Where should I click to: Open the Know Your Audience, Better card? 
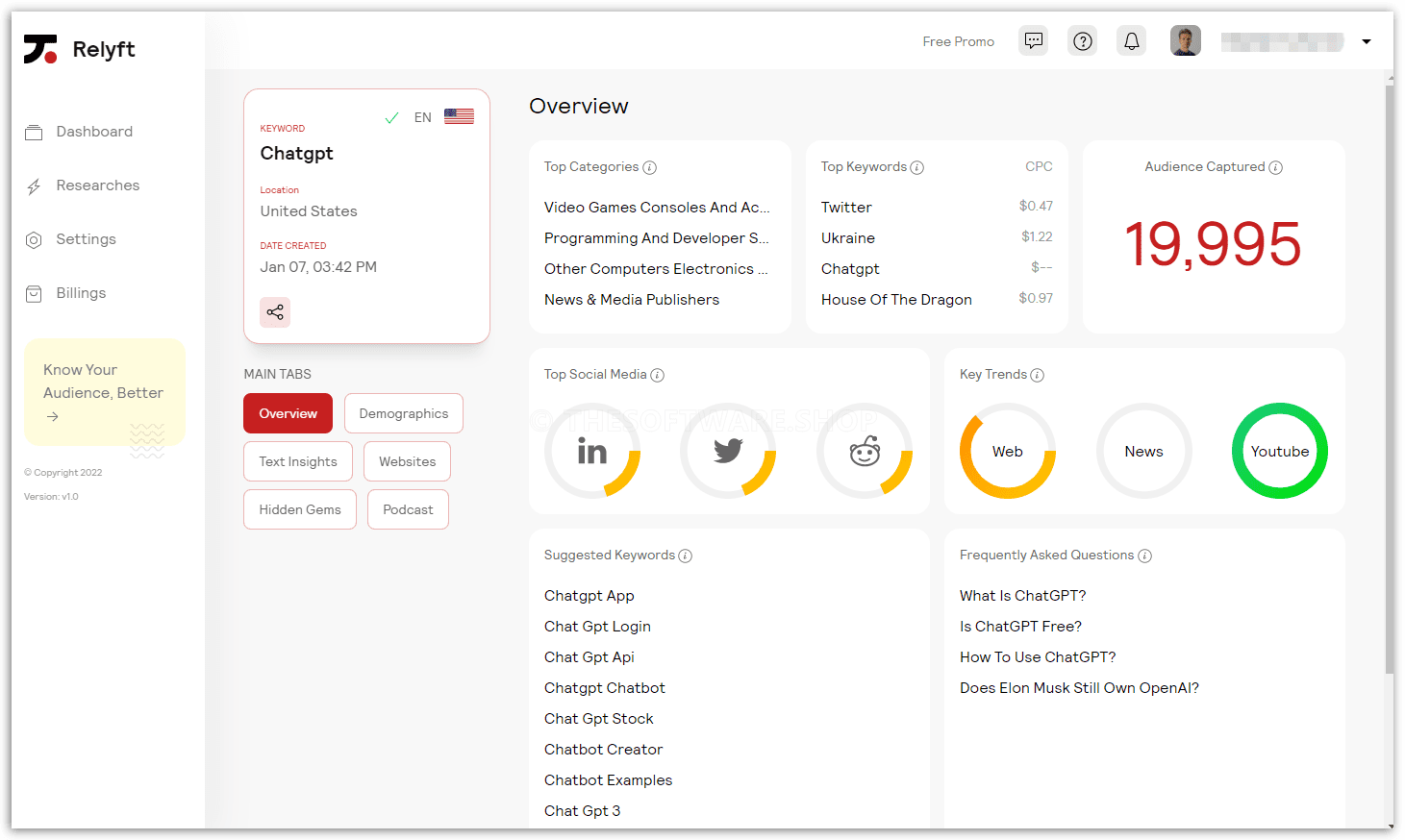[x=105, y=392]
